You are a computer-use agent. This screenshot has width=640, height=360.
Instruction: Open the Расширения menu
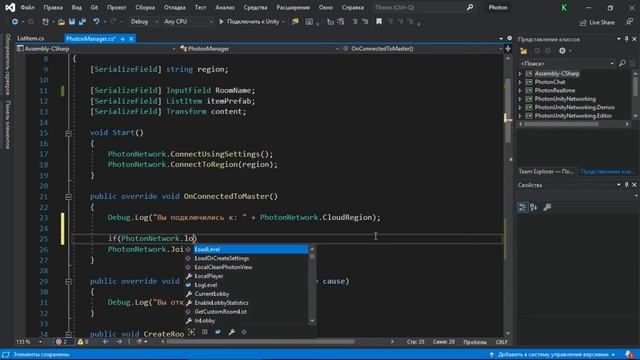pos(293,7)
